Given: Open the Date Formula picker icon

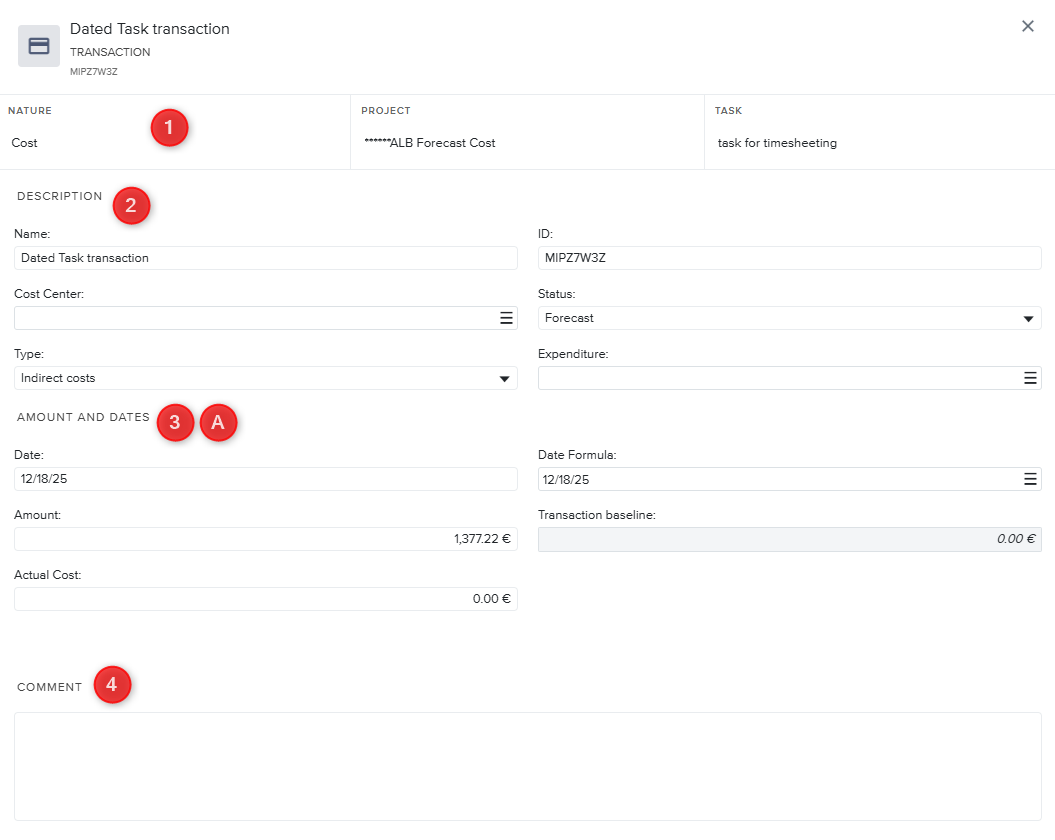Looking at the screenshot, I should [1030, 479].
